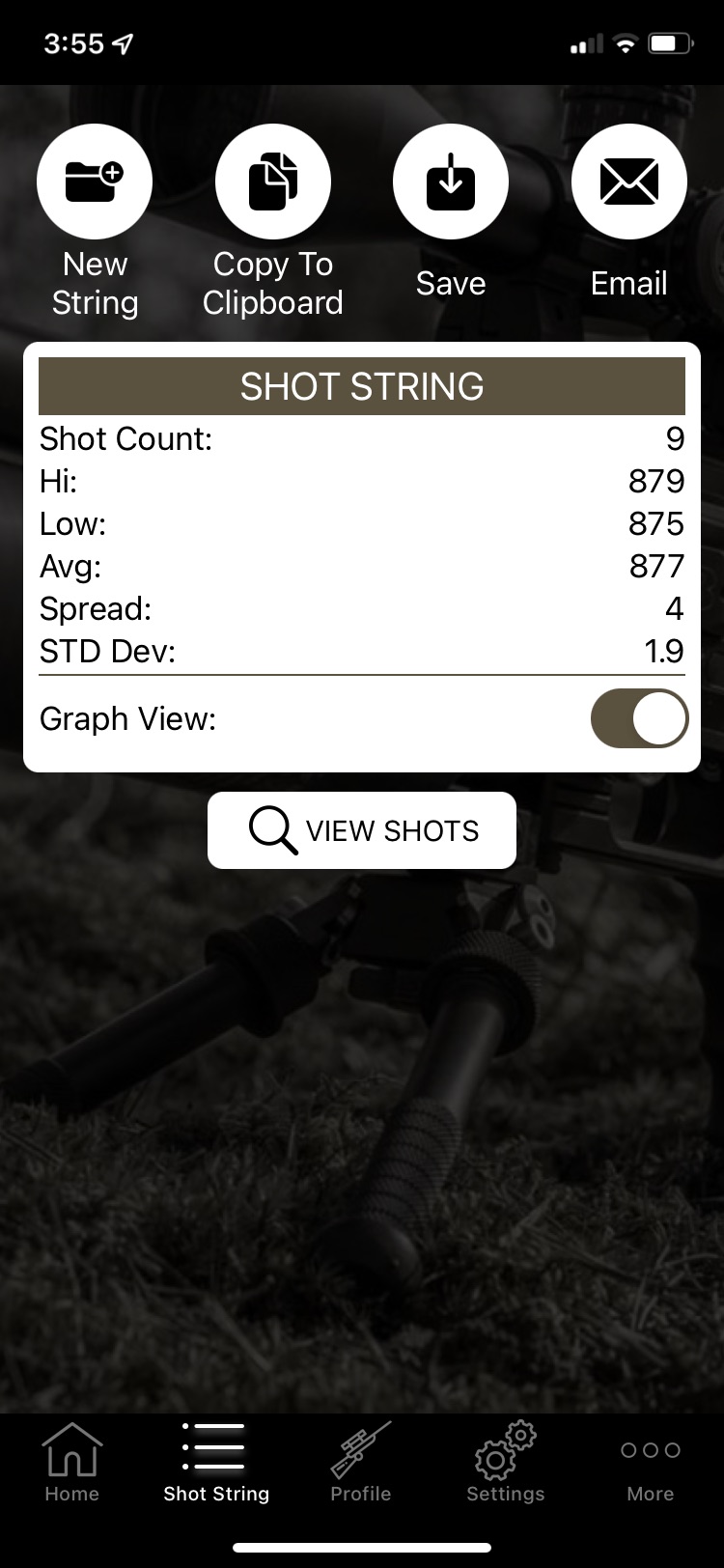This screenshot has height=1568, width=724.
Task: Tap the Save download icon
Action: point(451,182)
